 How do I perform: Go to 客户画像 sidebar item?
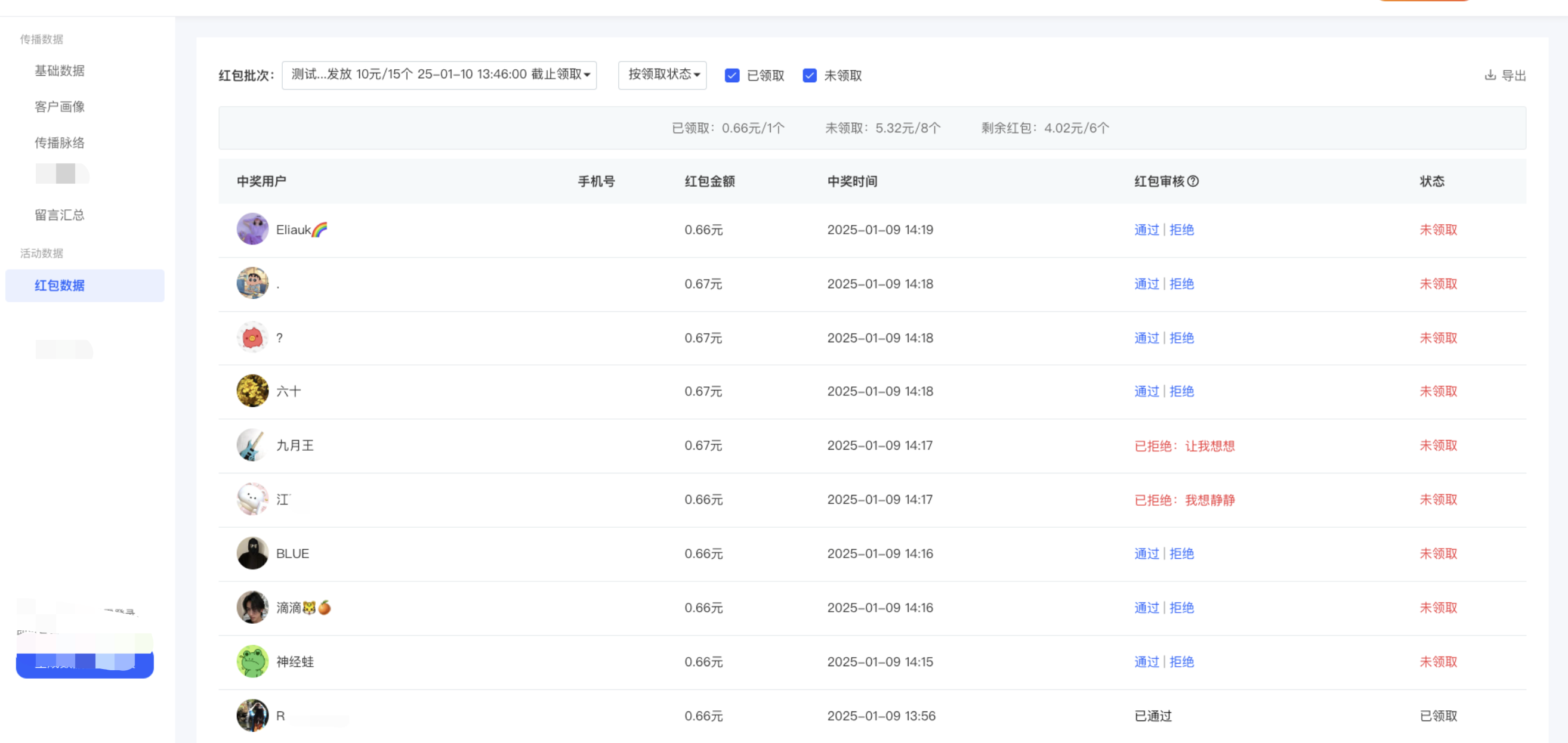tap(60, 107)
